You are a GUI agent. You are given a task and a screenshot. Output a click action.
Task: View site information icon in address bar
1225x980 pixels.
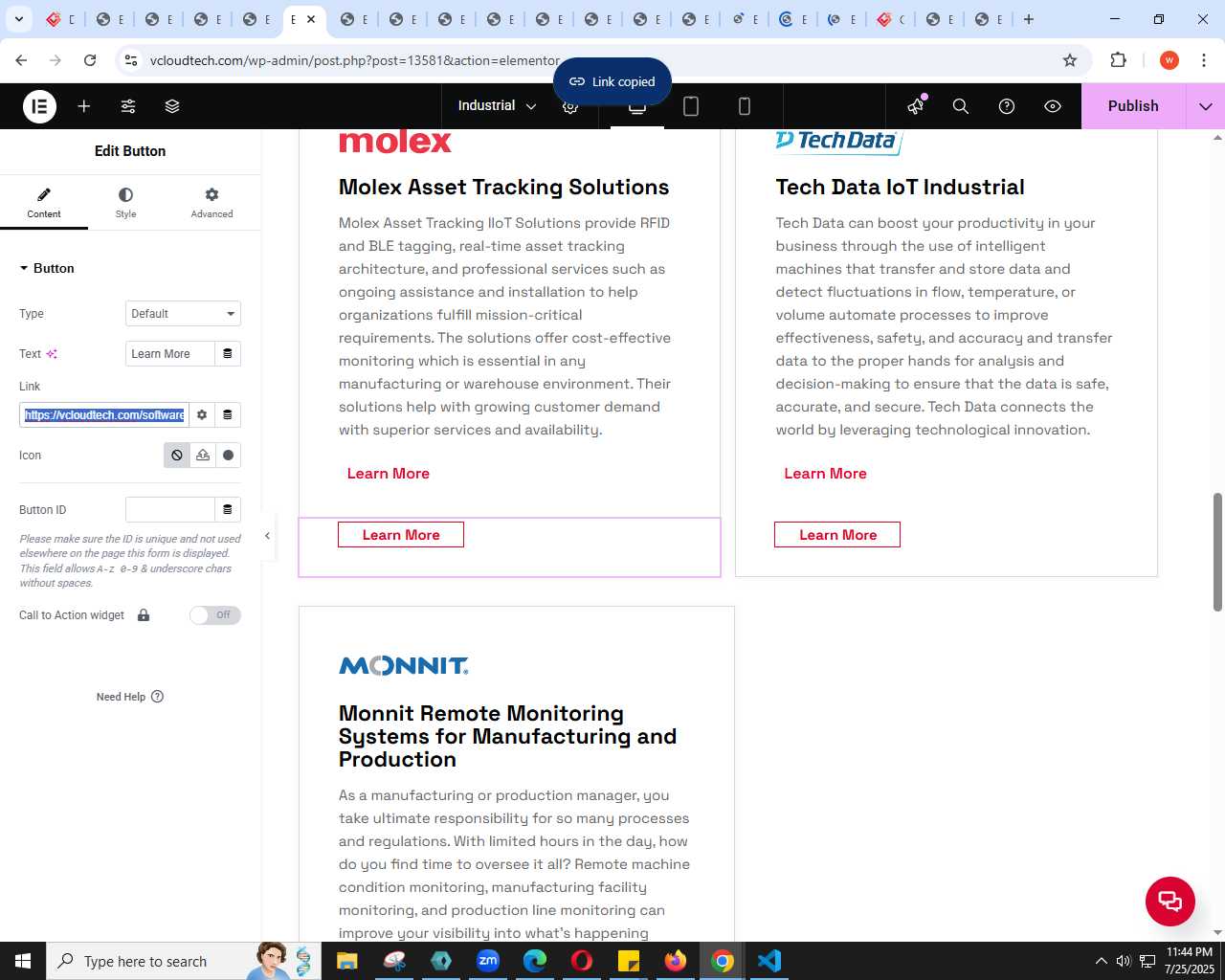(132, 60)
